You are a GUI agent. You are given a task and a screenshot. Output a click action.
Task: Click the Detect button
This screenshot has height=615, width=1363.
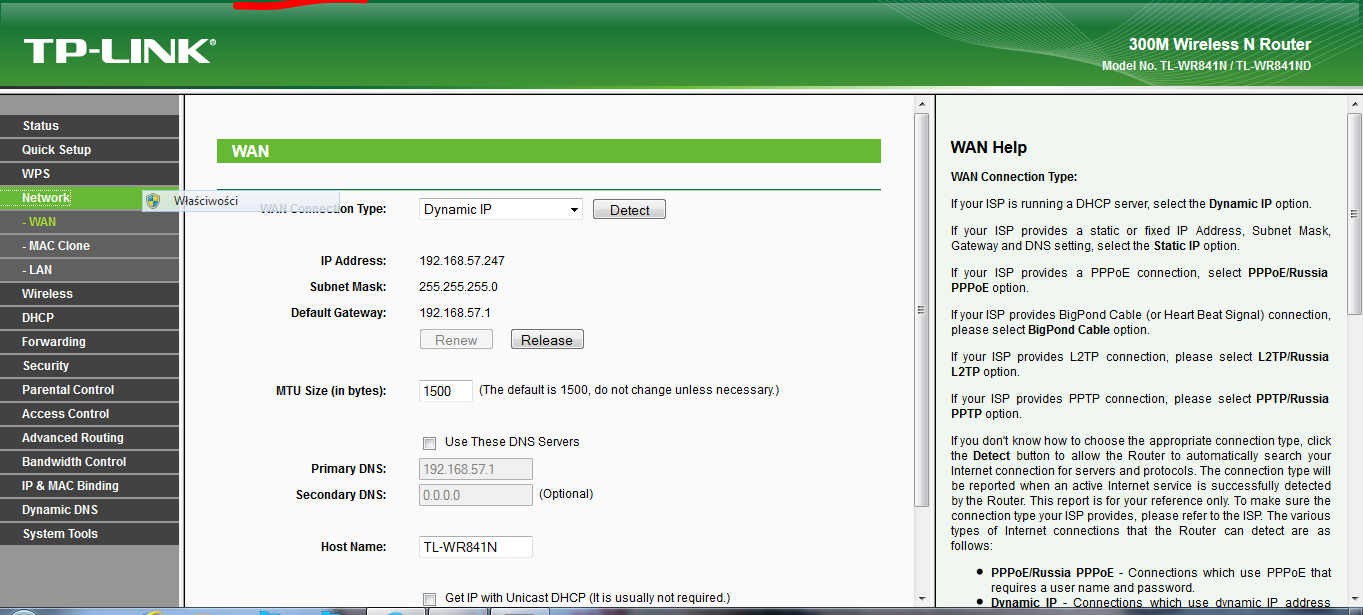pyautogui.click(x=629, y=210)
